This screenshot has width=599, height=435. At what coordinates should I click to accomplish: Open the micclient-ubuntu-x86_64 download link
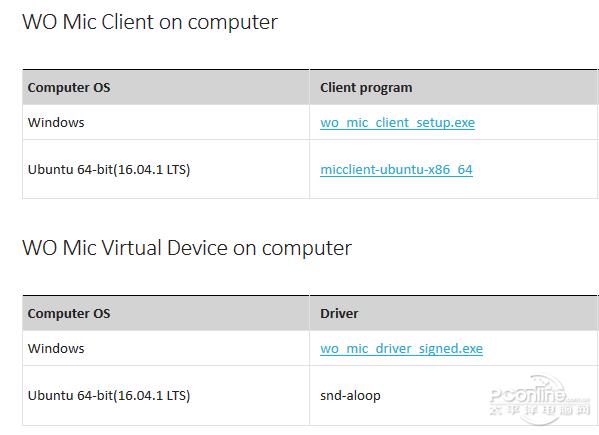tap(396, 170)
